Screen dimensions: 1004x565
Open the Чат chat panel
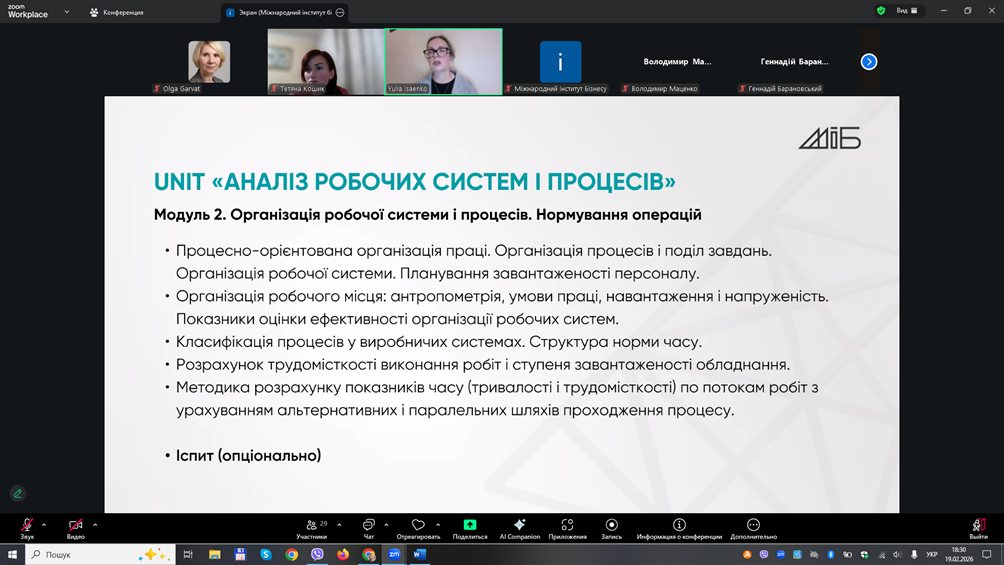pyautogui.click(x=368, y=526)
